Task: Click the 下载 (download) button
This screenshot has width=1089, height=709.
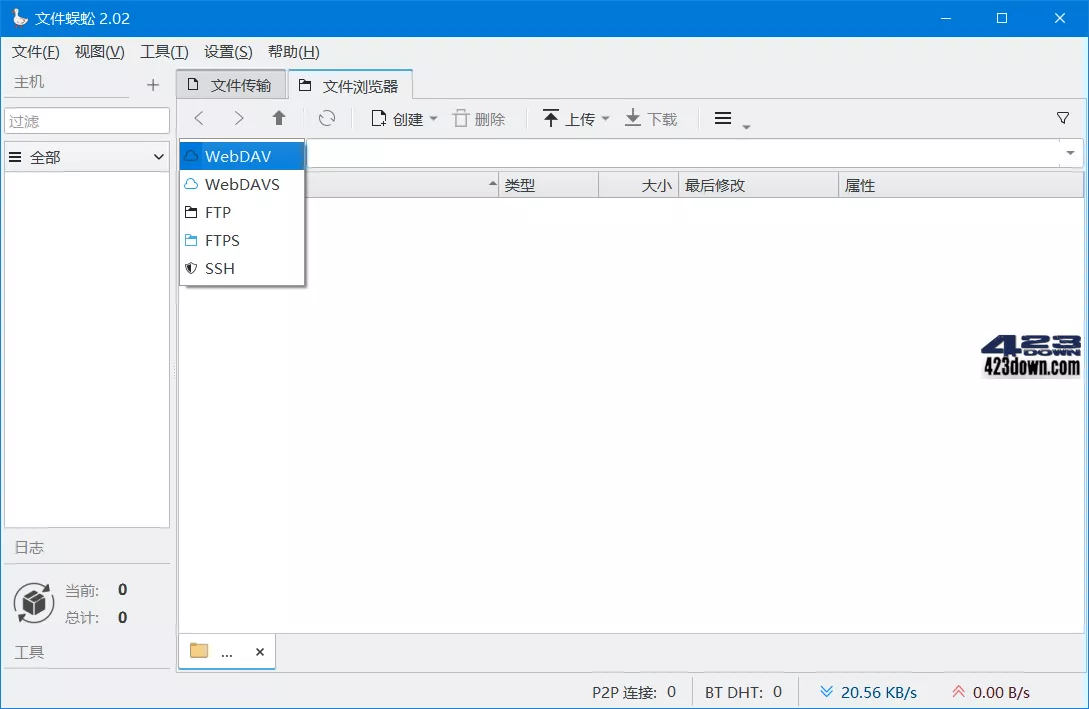Action: [x=650, y=118]
